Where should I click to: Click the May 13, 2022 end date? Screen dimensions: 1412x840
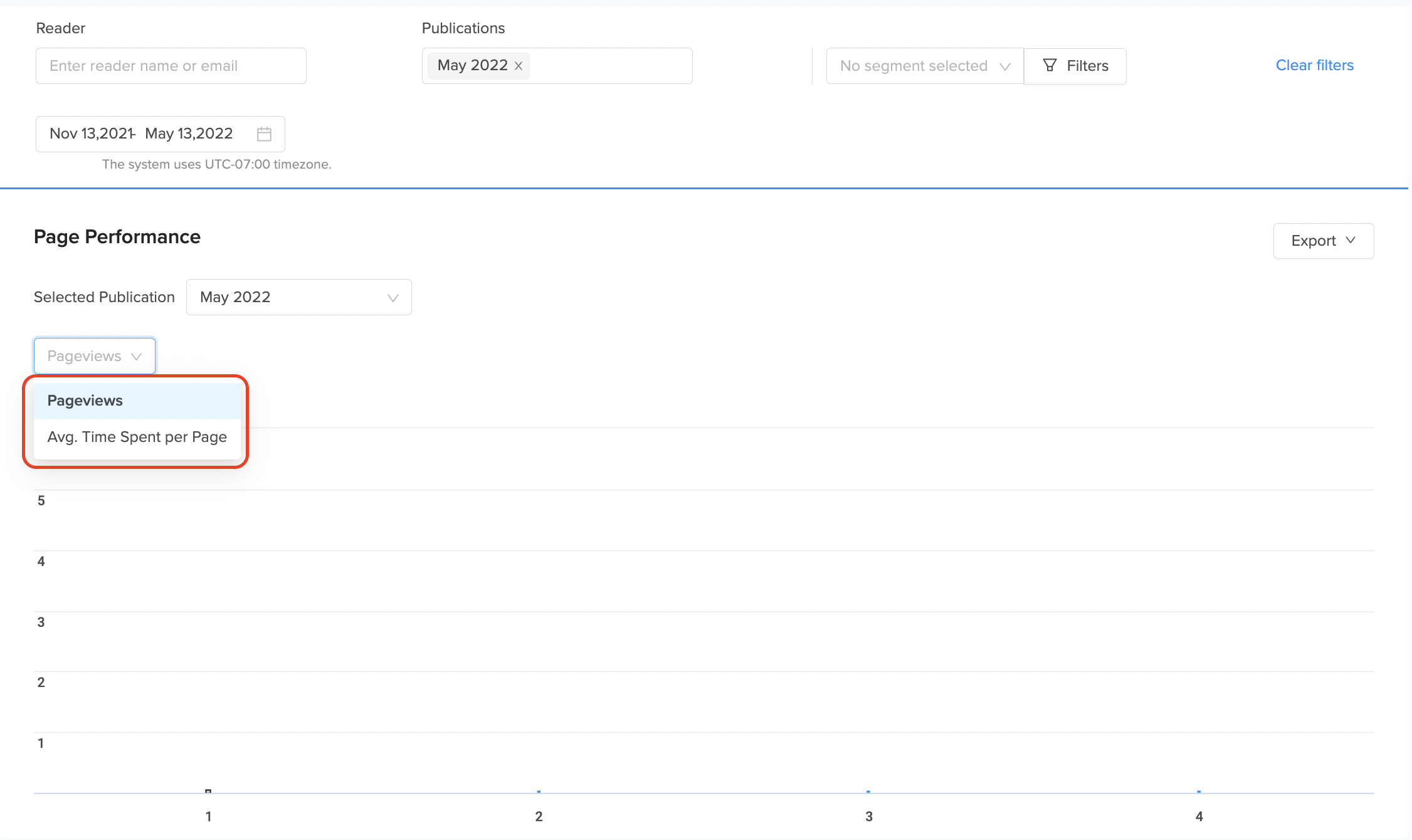189,134
